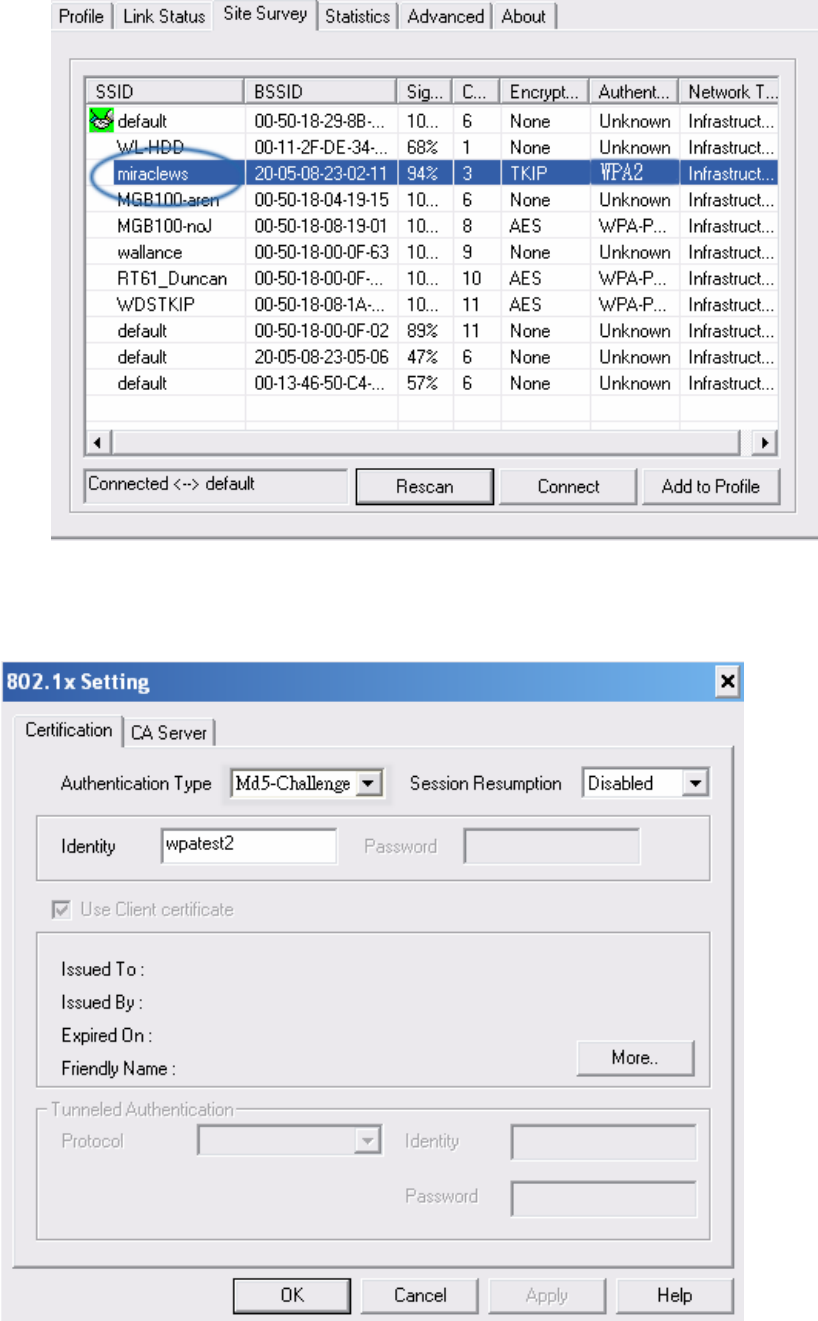
Task: Click the horizontal scrollbar thumb in network list
Action: click(x=425, y=442)
